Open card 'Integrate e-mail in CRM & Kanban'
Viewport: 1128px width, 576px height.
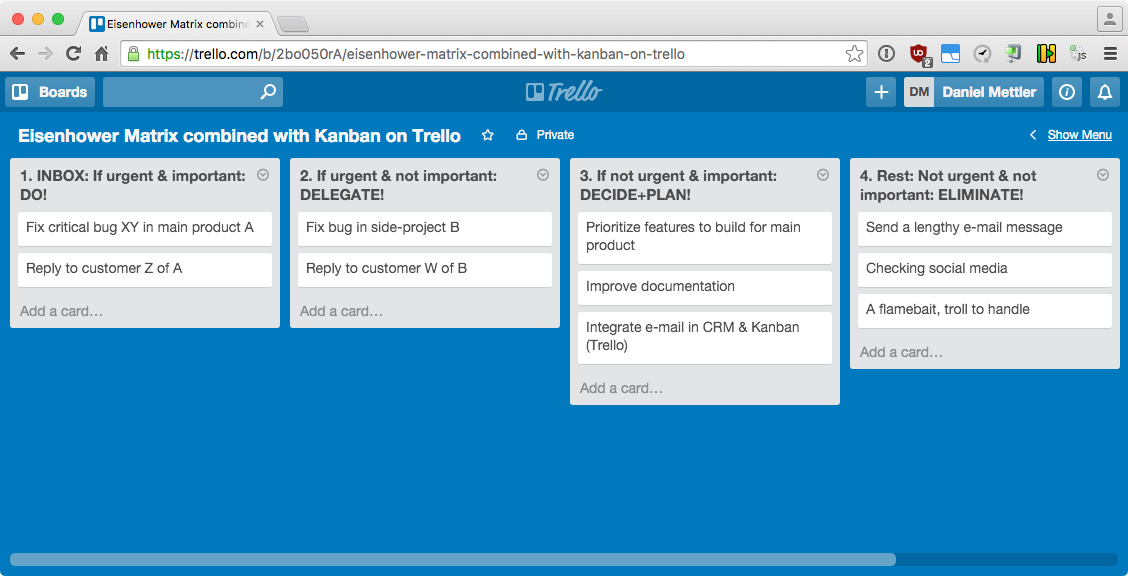(705, 338)
